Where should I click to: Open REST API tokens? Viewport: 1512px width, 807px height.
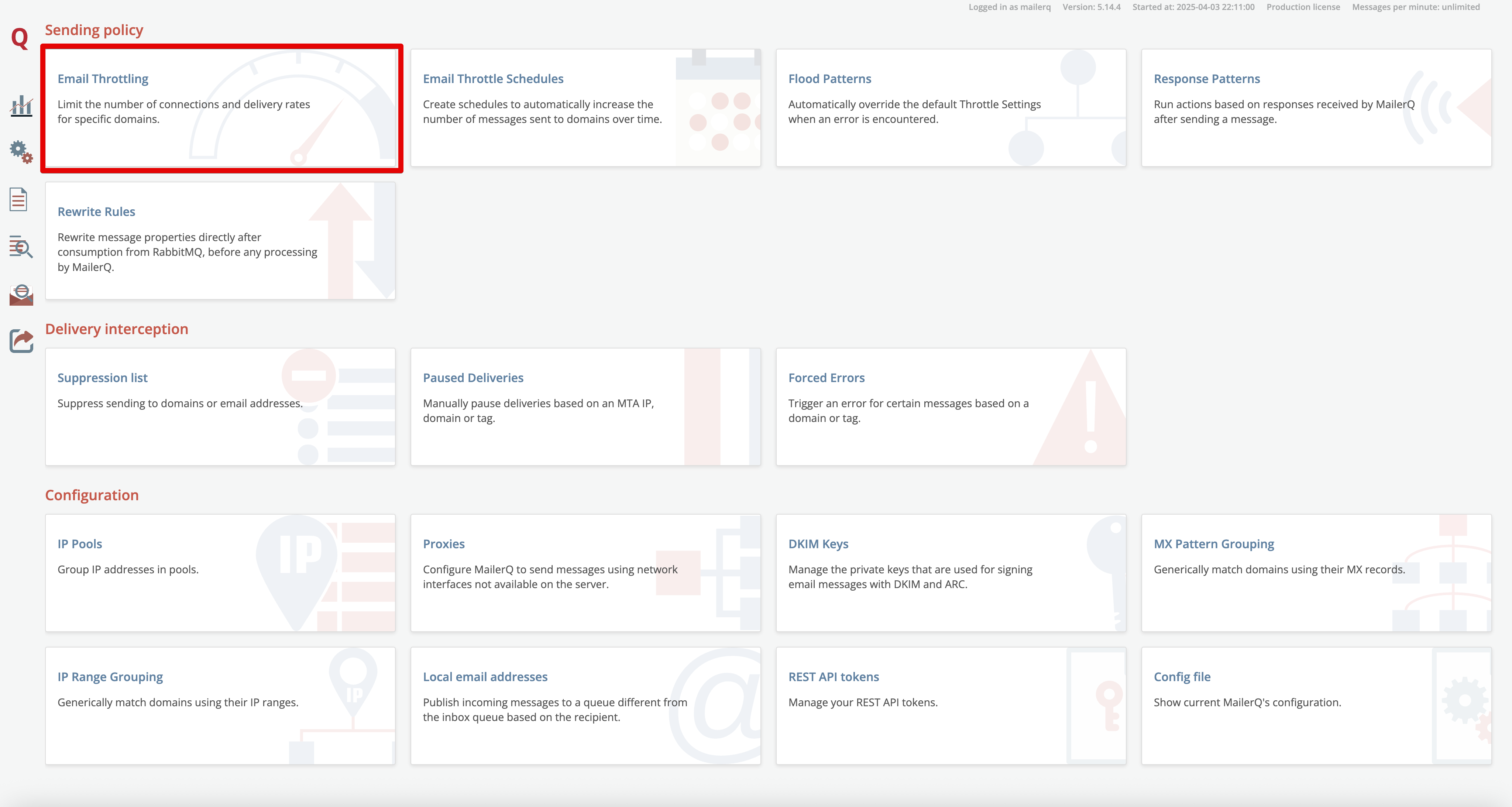(x=951, y=706)
